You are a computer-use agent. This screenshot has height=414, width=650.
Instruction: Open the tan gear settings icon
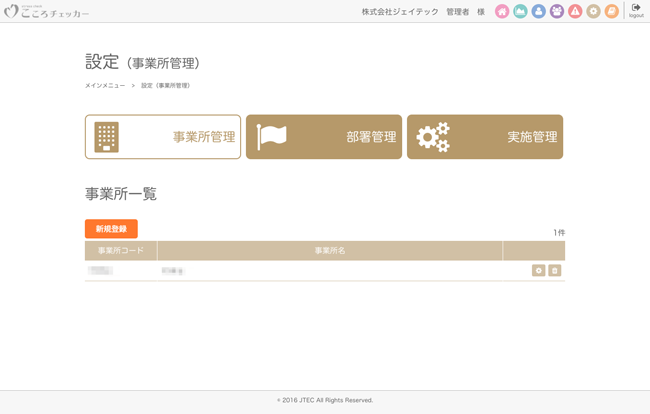tap(593, 12)
